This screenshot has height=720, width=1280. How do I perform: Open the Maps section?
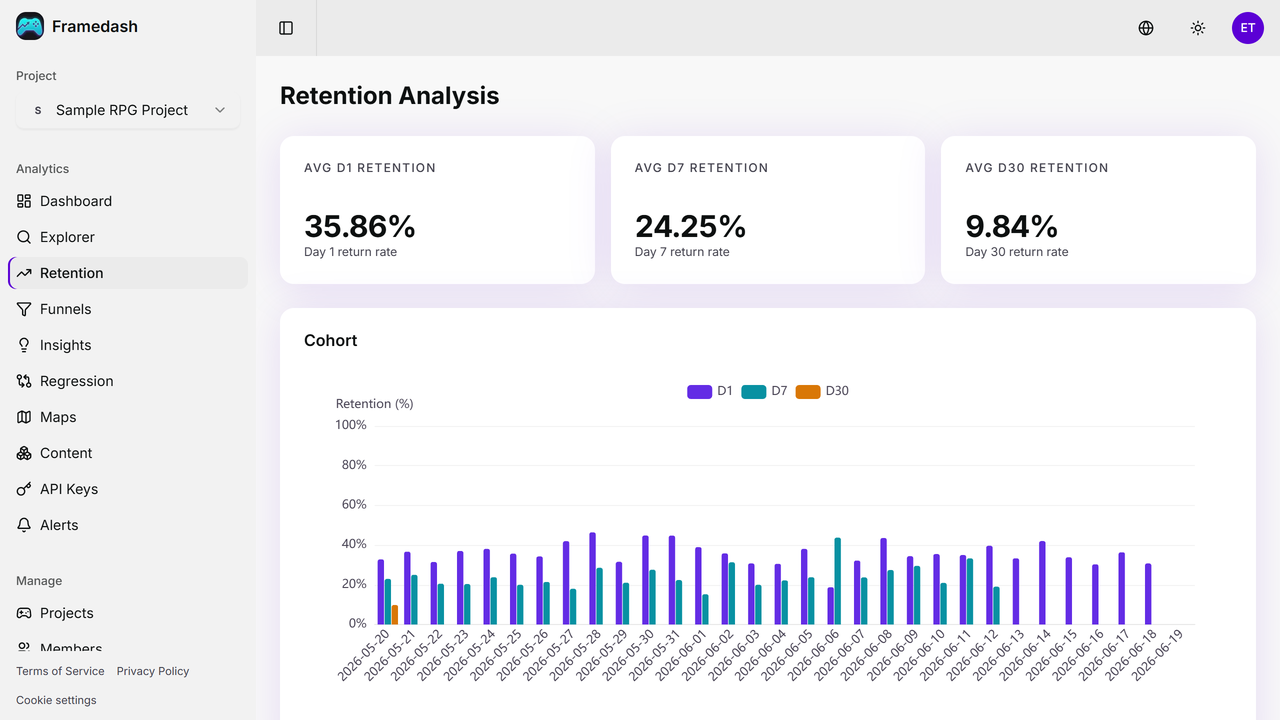click(x=128, y=417)
